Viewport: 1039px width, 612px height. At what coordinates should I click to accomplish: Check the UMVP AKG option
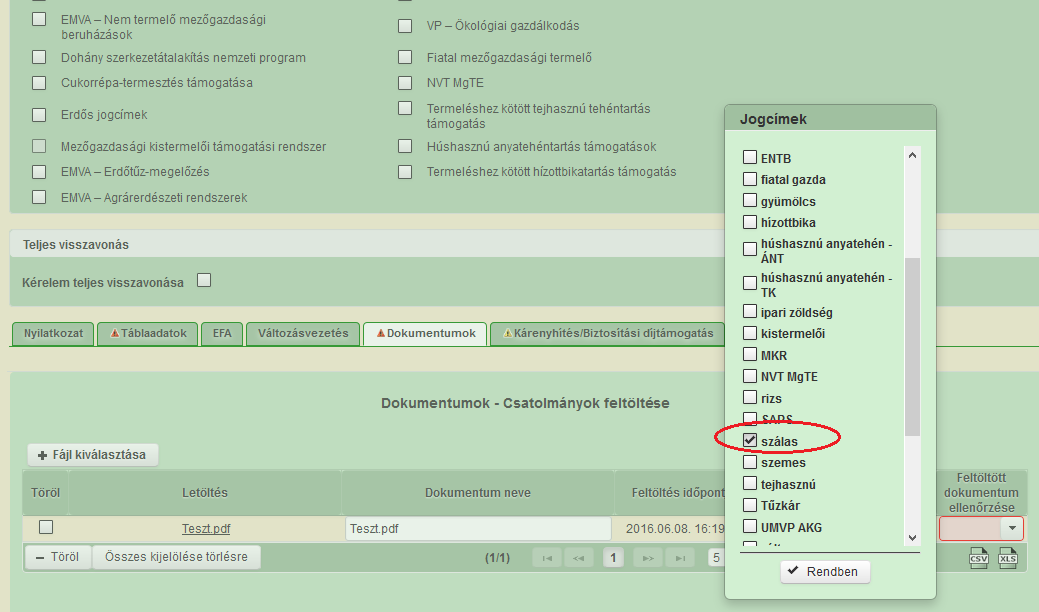point(749,526)
